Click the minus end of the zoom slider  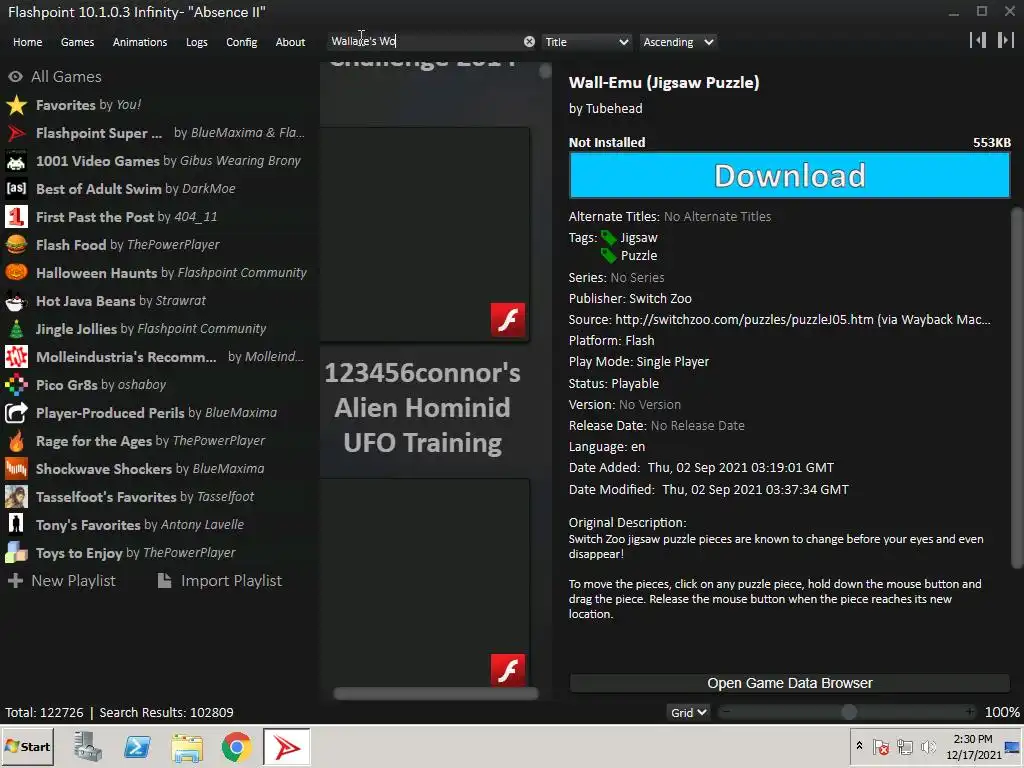click(x=726, y=712)
